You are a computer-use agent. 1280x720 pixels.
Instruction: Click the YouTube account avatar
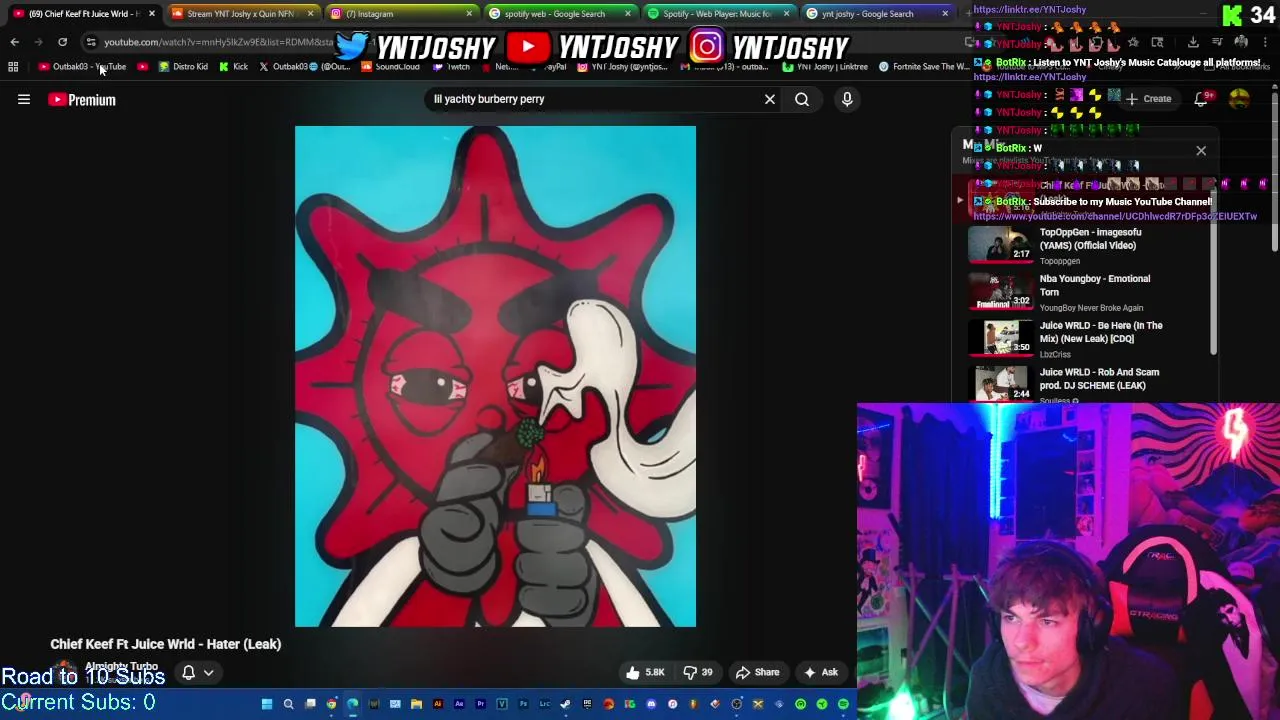(1239, 98)
